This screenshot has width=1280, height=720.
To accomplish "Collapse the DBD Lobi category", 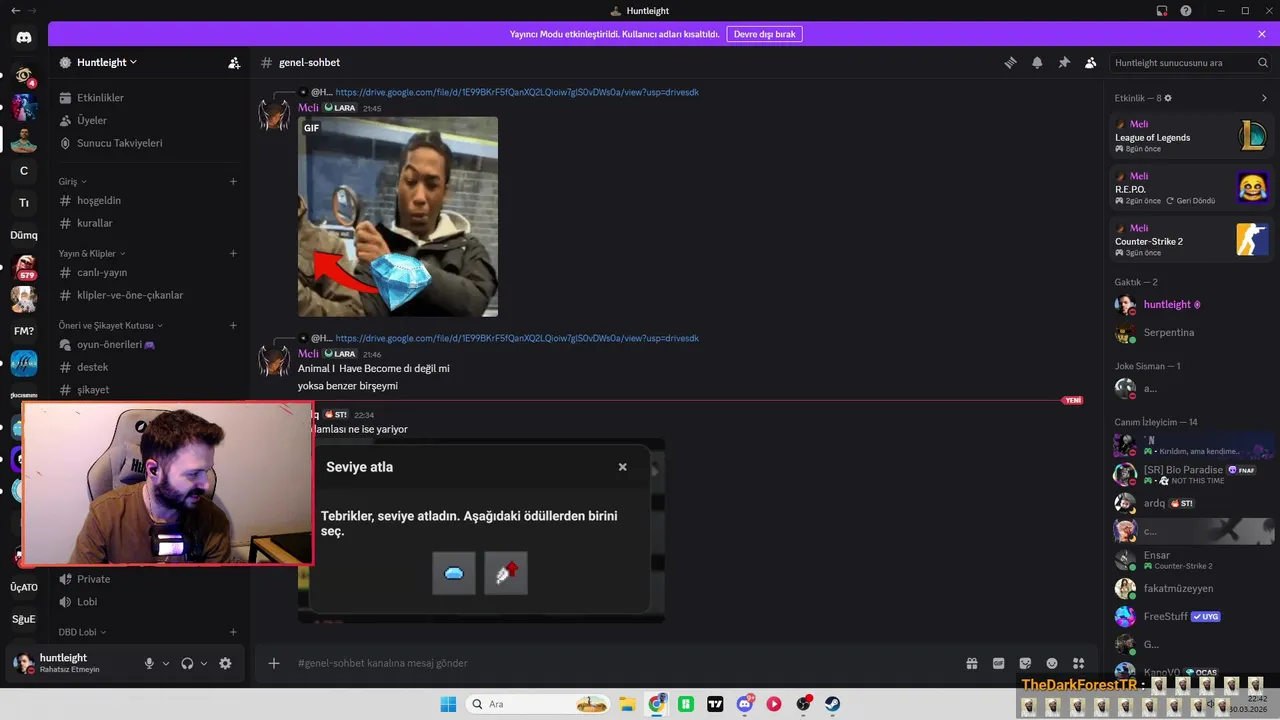I will [x=82, y=632].
